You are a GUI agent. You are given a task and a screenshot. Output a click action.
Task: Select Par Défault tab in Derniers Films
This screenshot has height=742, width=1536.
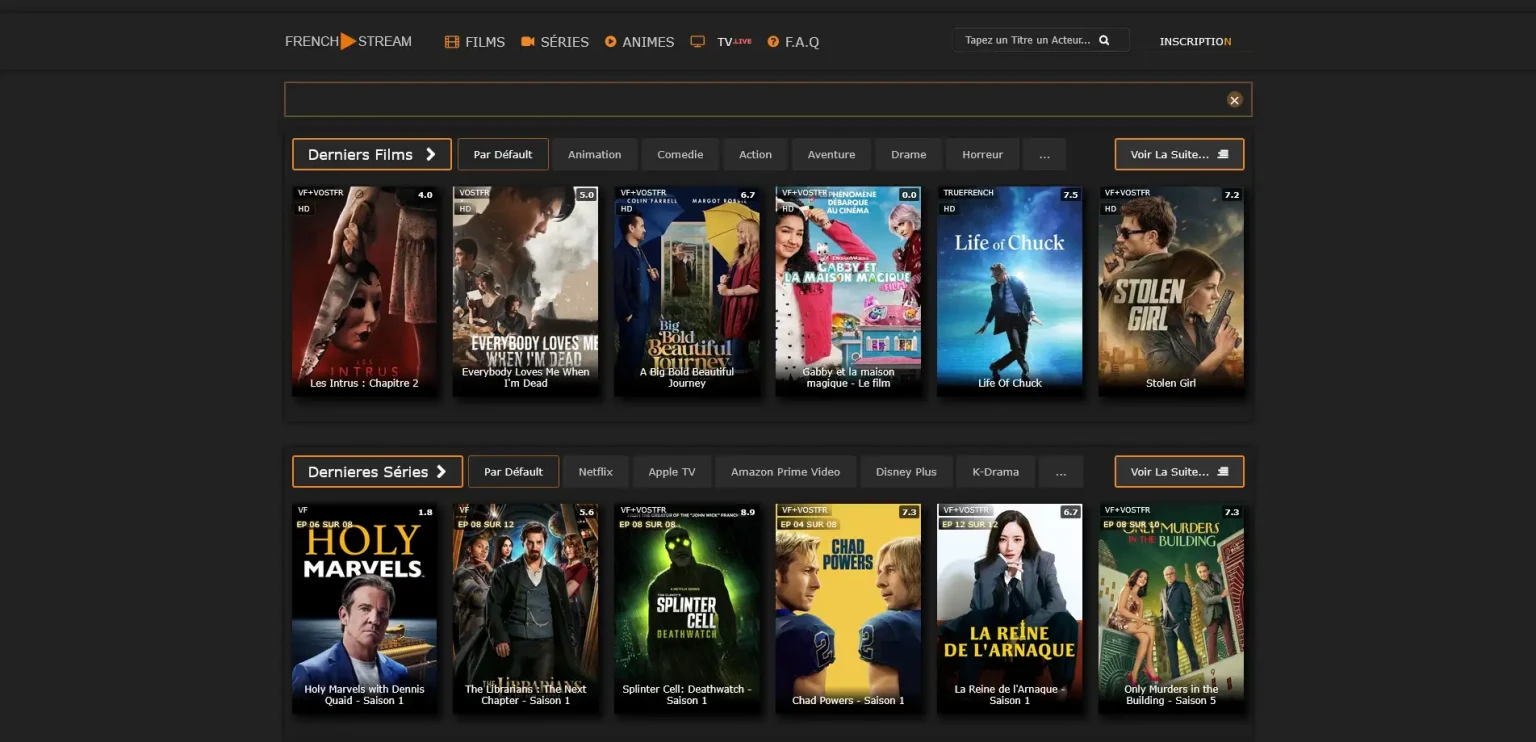click(503, 155)
